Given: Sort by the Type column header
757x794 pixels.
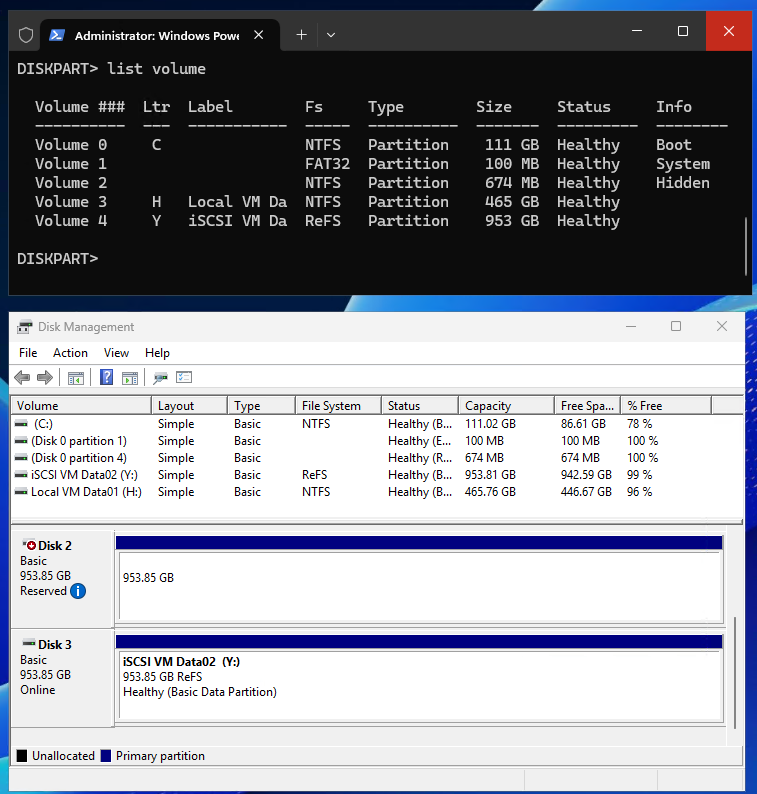Looking at the screenshot, I should tap(261, 406).
